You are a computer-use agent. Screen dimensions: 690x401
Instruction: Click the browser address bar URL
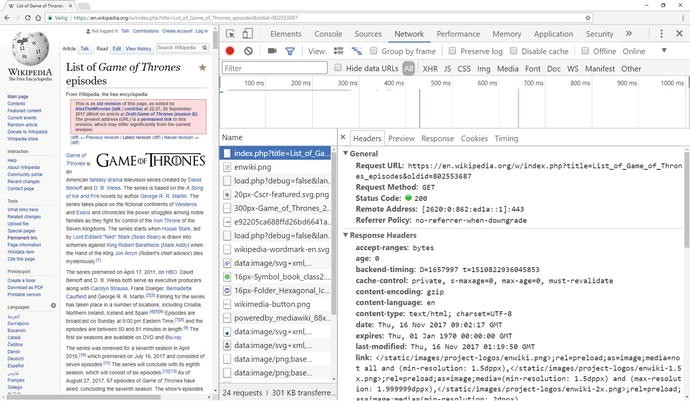coord(186,18)
